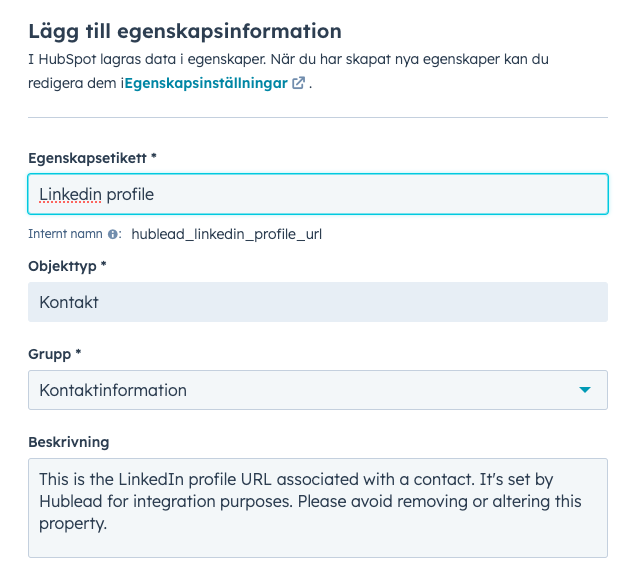Expand the Kontaktinformation group dropdown

tap(318, 390)
